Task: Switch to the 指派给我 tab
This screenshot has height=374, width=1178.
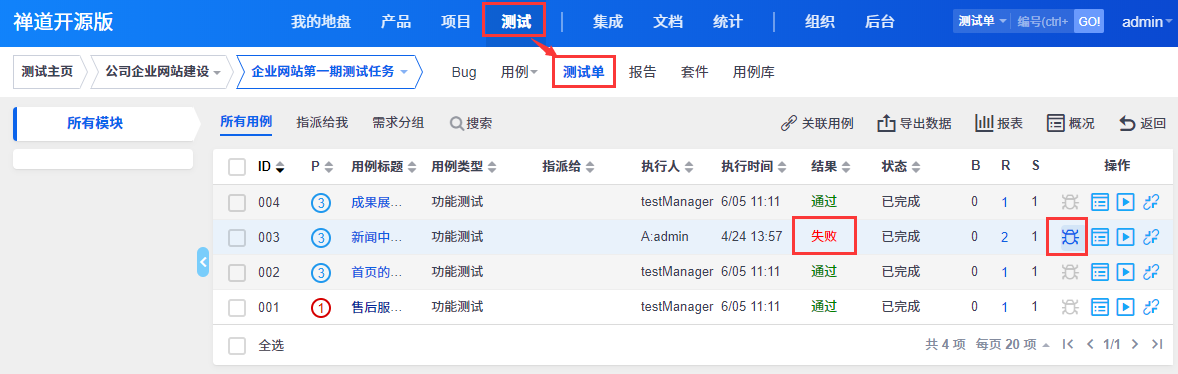Action: [322, 122]
